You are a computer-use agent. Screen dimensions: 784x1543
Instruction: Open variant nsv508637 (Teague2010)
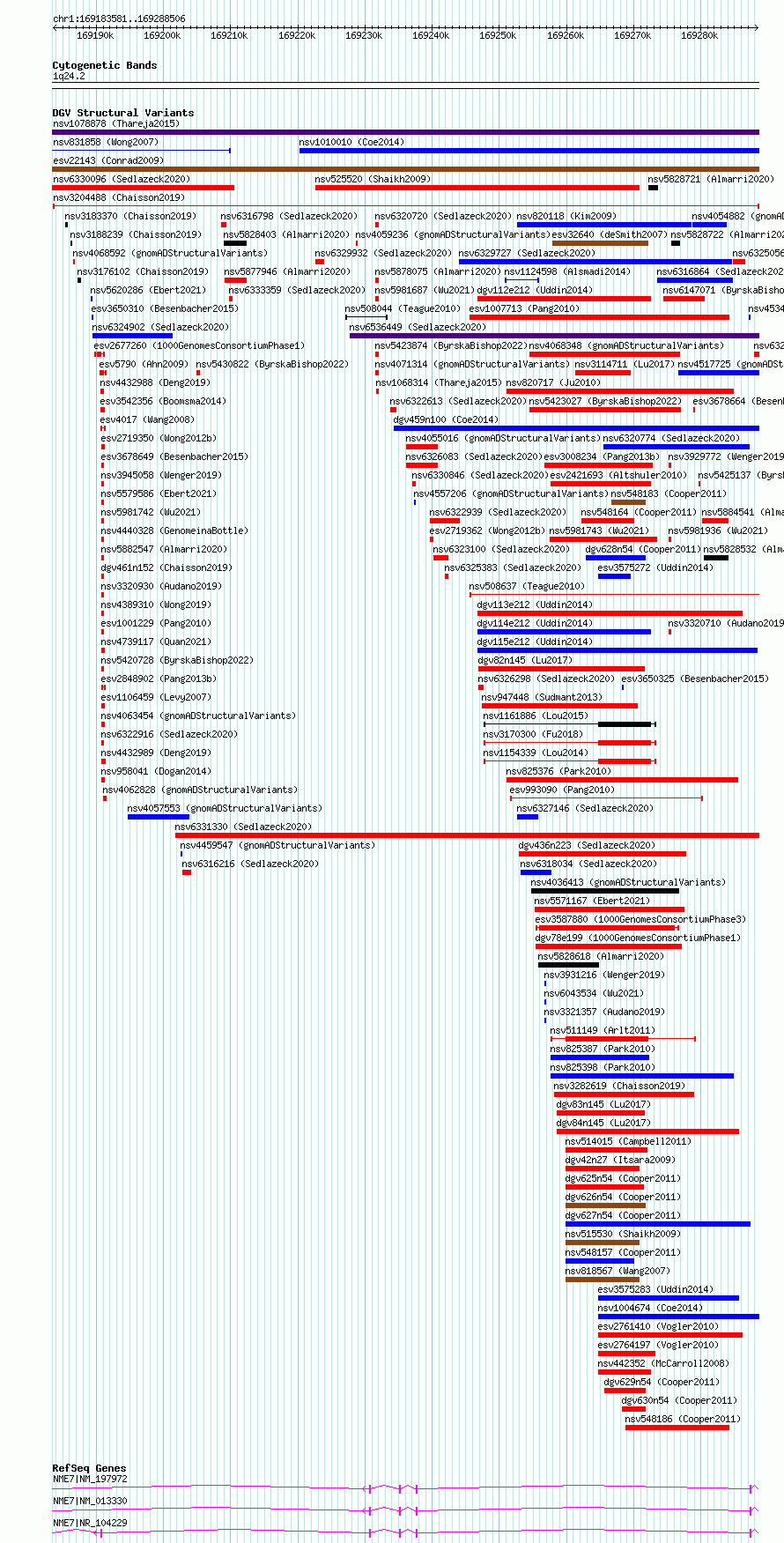click(527, 586)
